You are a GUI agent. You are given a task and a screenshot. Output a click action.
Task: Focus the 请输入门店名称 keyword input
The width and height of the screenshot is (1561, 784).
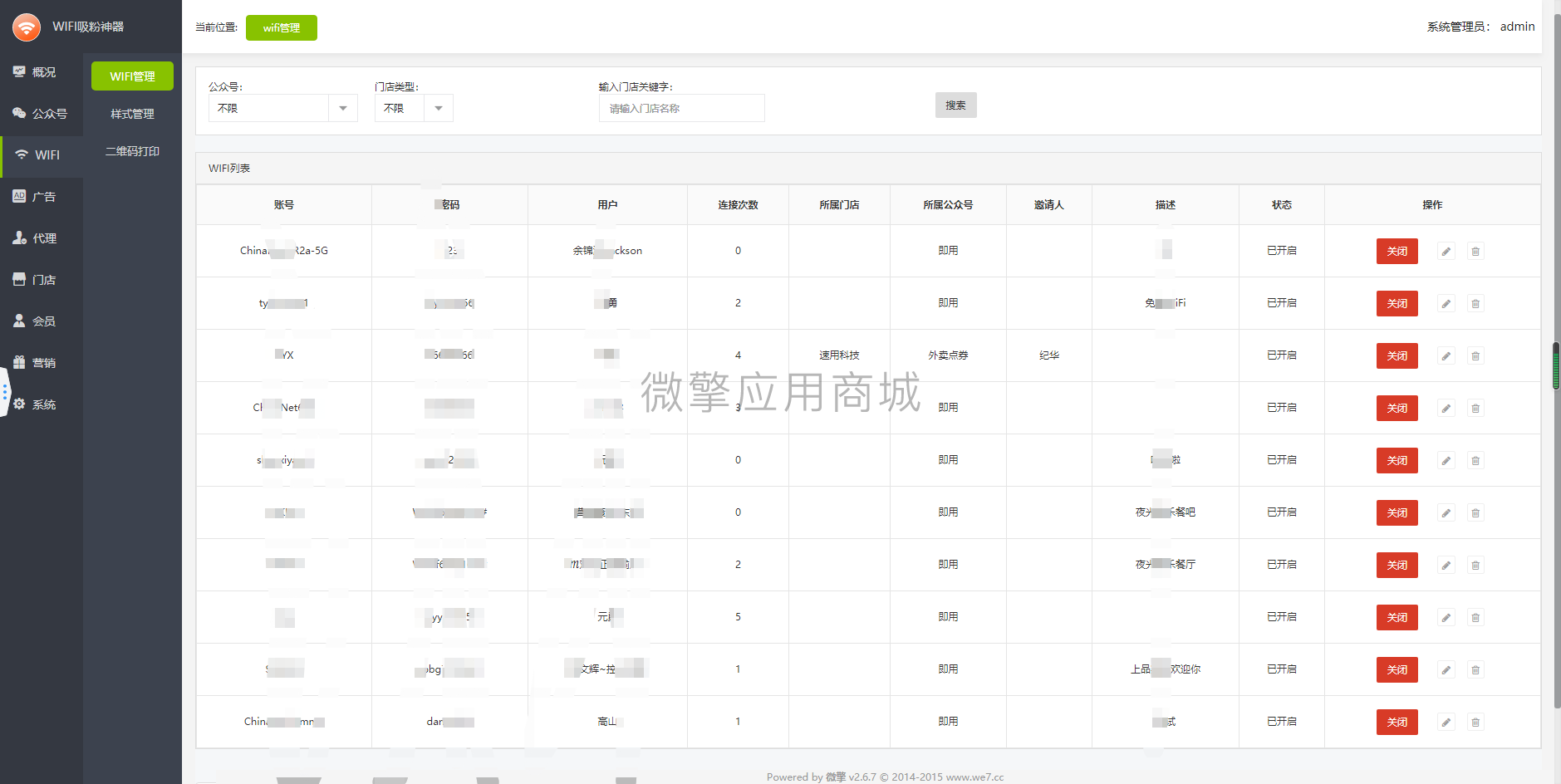[681, 108]
